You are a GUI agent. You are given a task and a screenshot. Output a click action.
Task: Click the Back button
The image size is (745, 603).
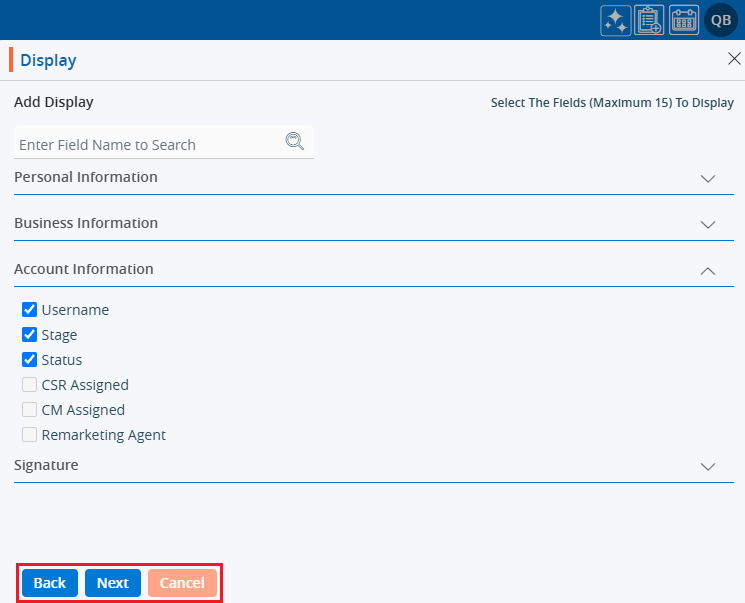pyautogui.click(x=50, y=583)
